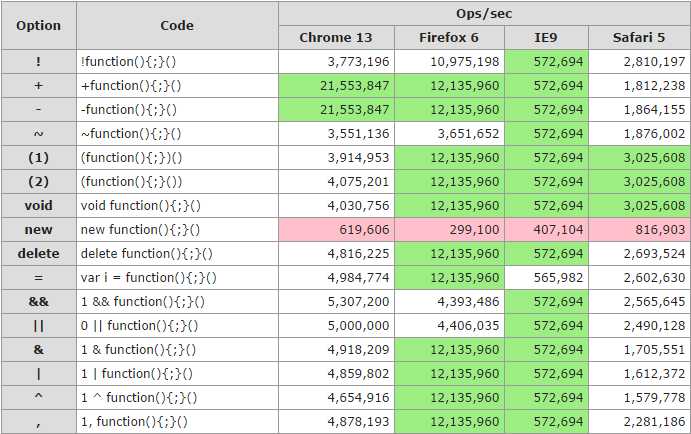The width and height of the screenshot is (691, 434).
Task: Click Safari value 2,602,630
Action: (639, 278)
